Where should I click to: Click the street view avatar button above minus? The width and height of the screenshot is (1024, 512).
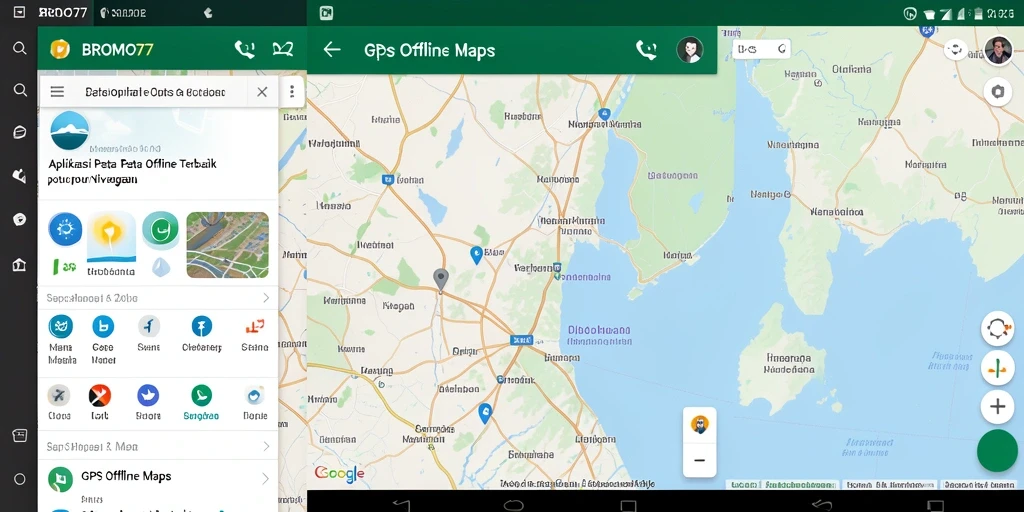point(699,425)
